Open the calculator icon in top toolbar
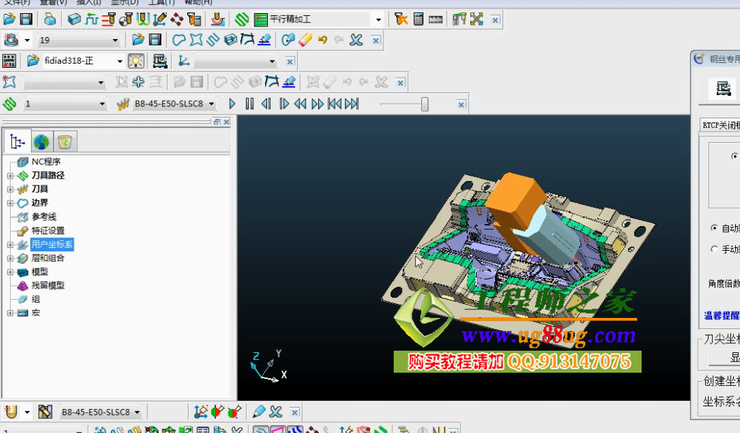Image resolution: width=740 pixels, height=433 pixels. coord(419,19)
